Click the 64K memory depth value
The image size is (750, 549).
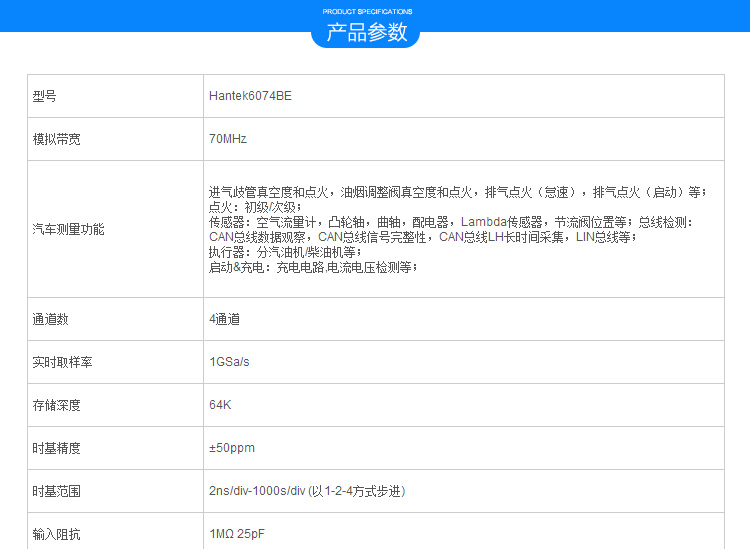220,405
